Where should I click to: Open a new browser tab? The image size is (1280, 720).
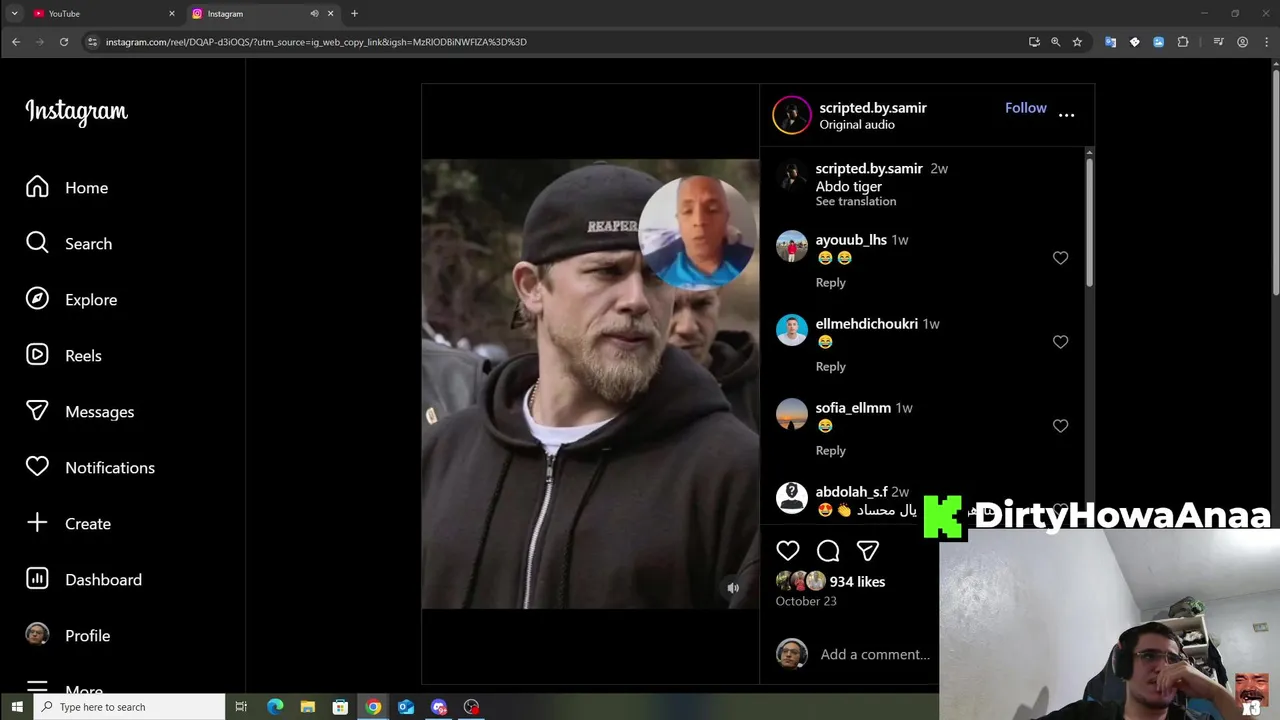pos(354,14)
